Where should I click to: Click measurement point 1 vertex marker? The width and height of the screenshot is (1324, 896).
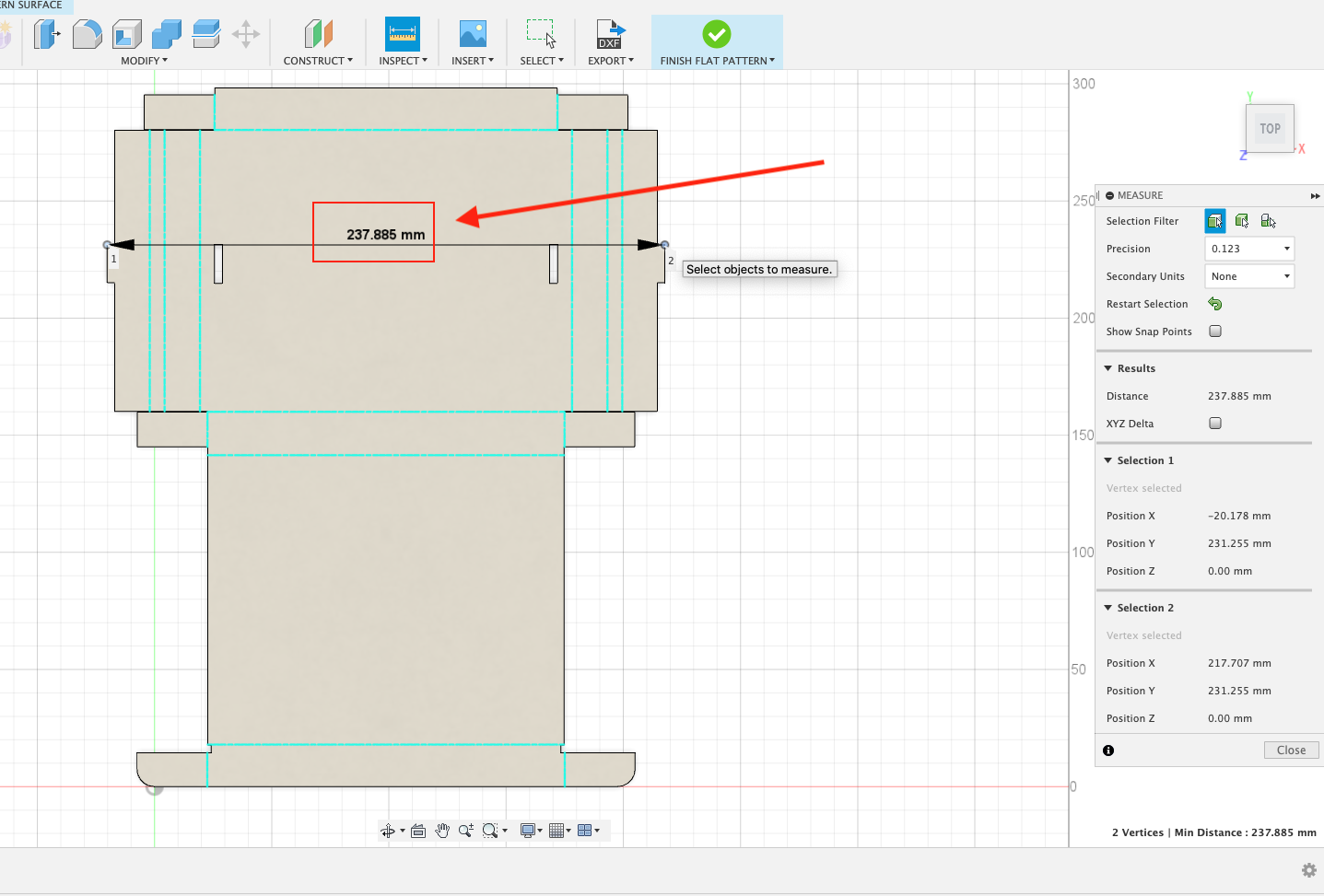coord(108,245)
